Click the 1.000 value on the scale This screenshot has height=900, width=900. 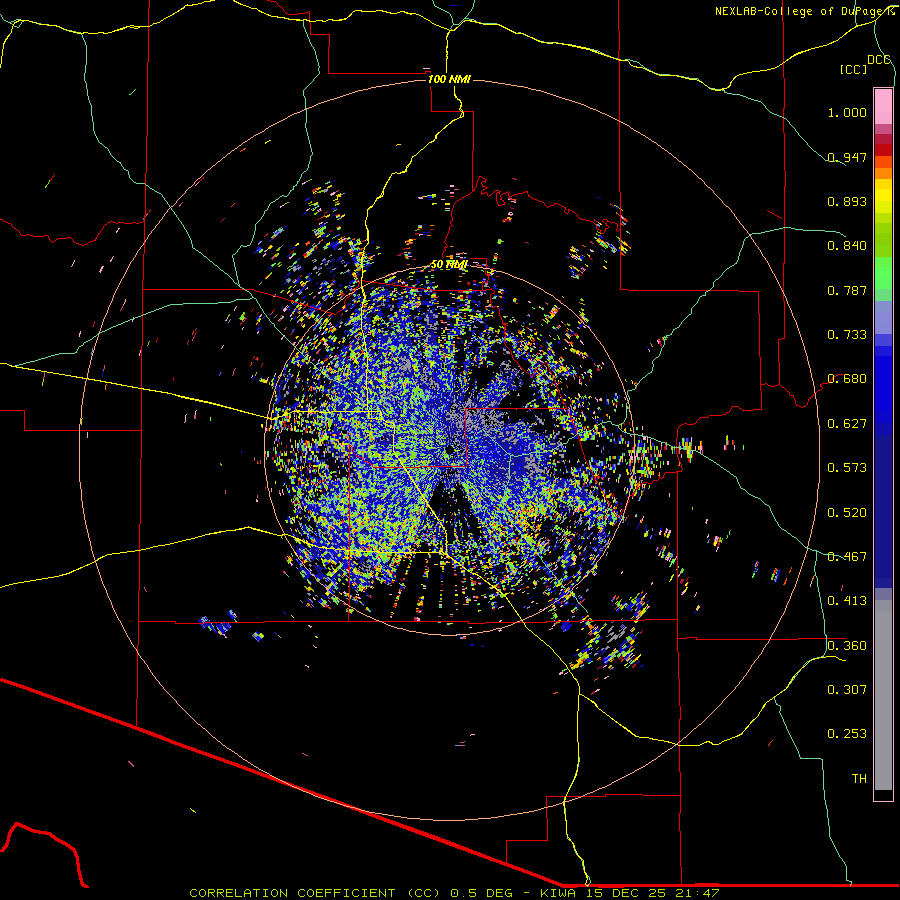pos(847,112)
